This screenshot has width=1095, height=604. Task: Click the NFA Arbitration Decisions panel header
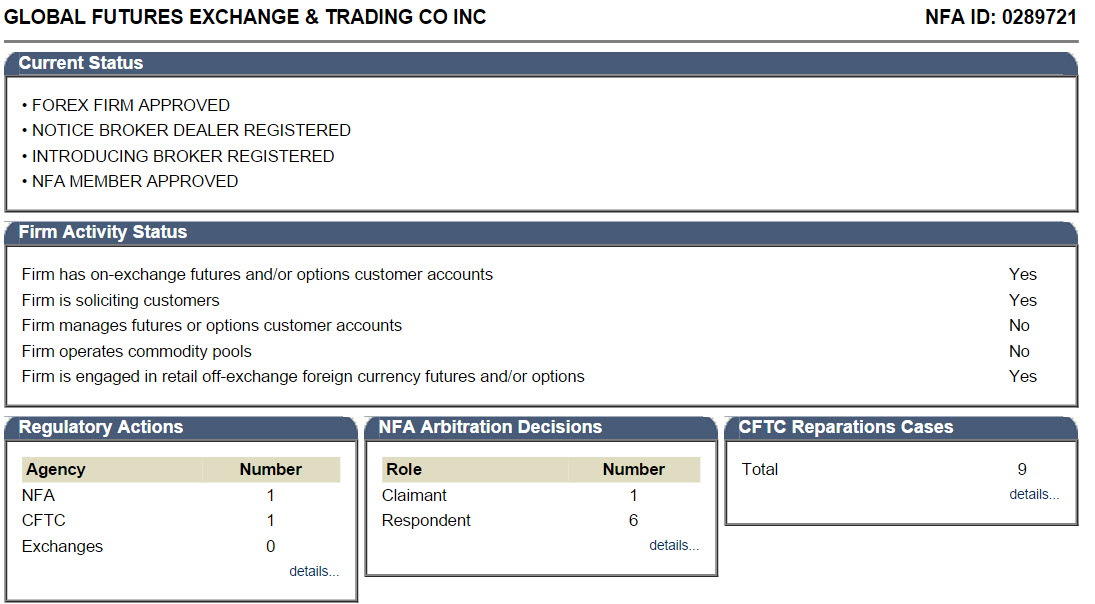(x=541, y=427)
